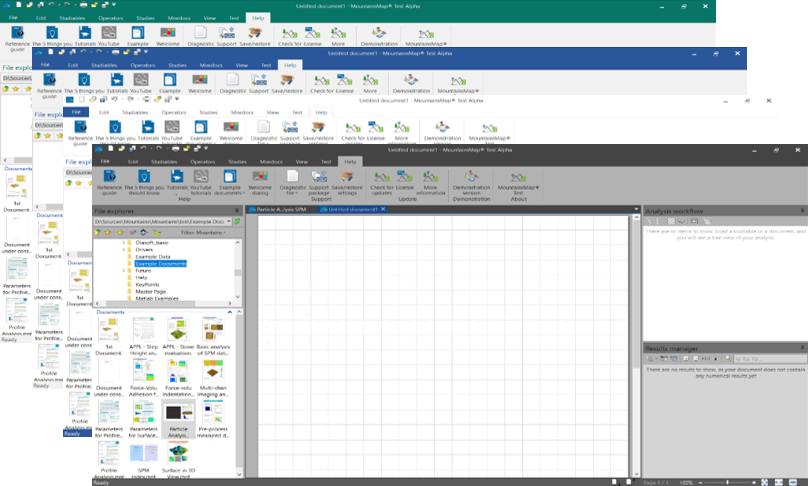
Task: Click the Results manager search field
Action: tap(768, 358)
